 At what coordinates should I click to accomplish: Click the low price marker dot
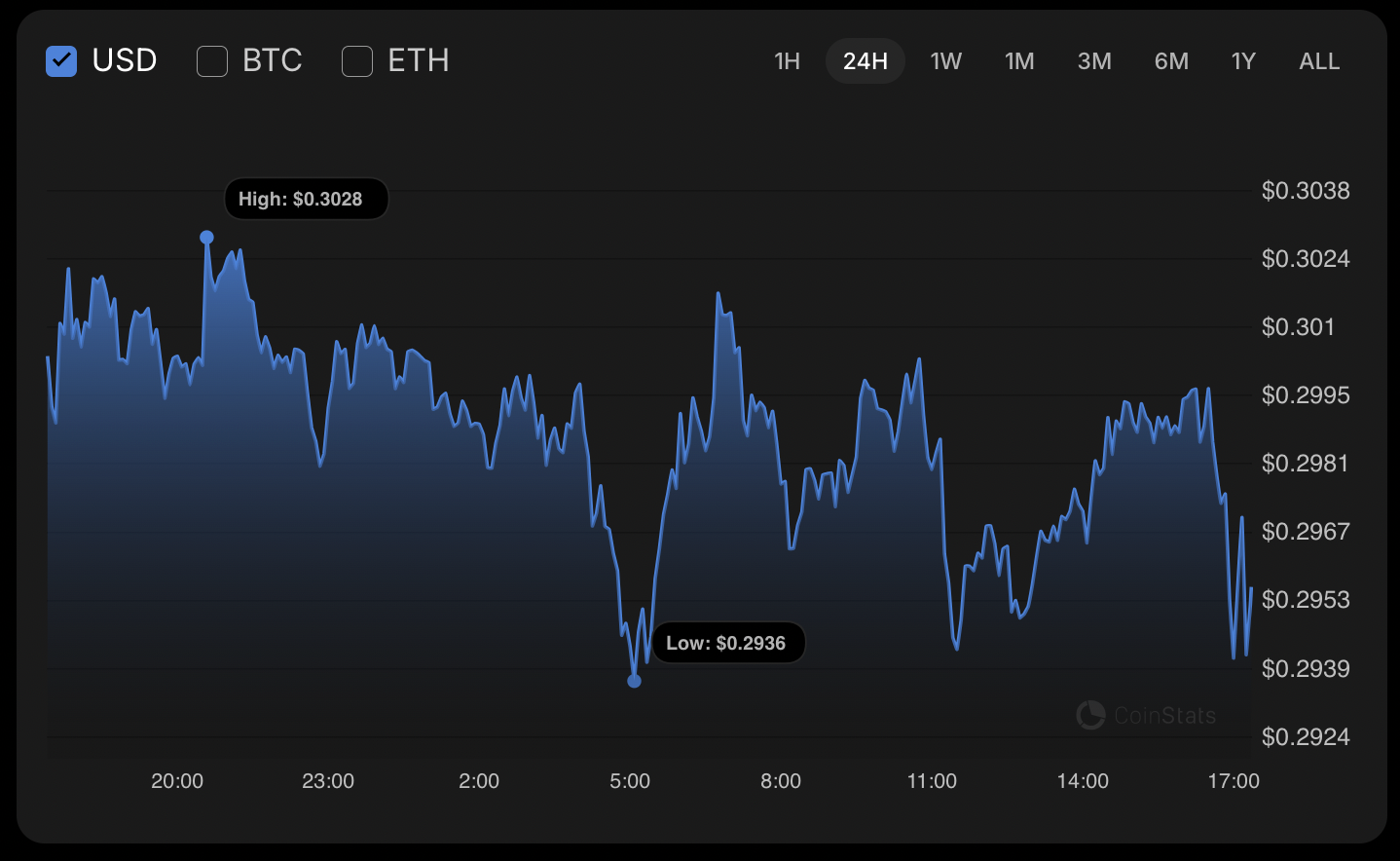coord(634,681)
